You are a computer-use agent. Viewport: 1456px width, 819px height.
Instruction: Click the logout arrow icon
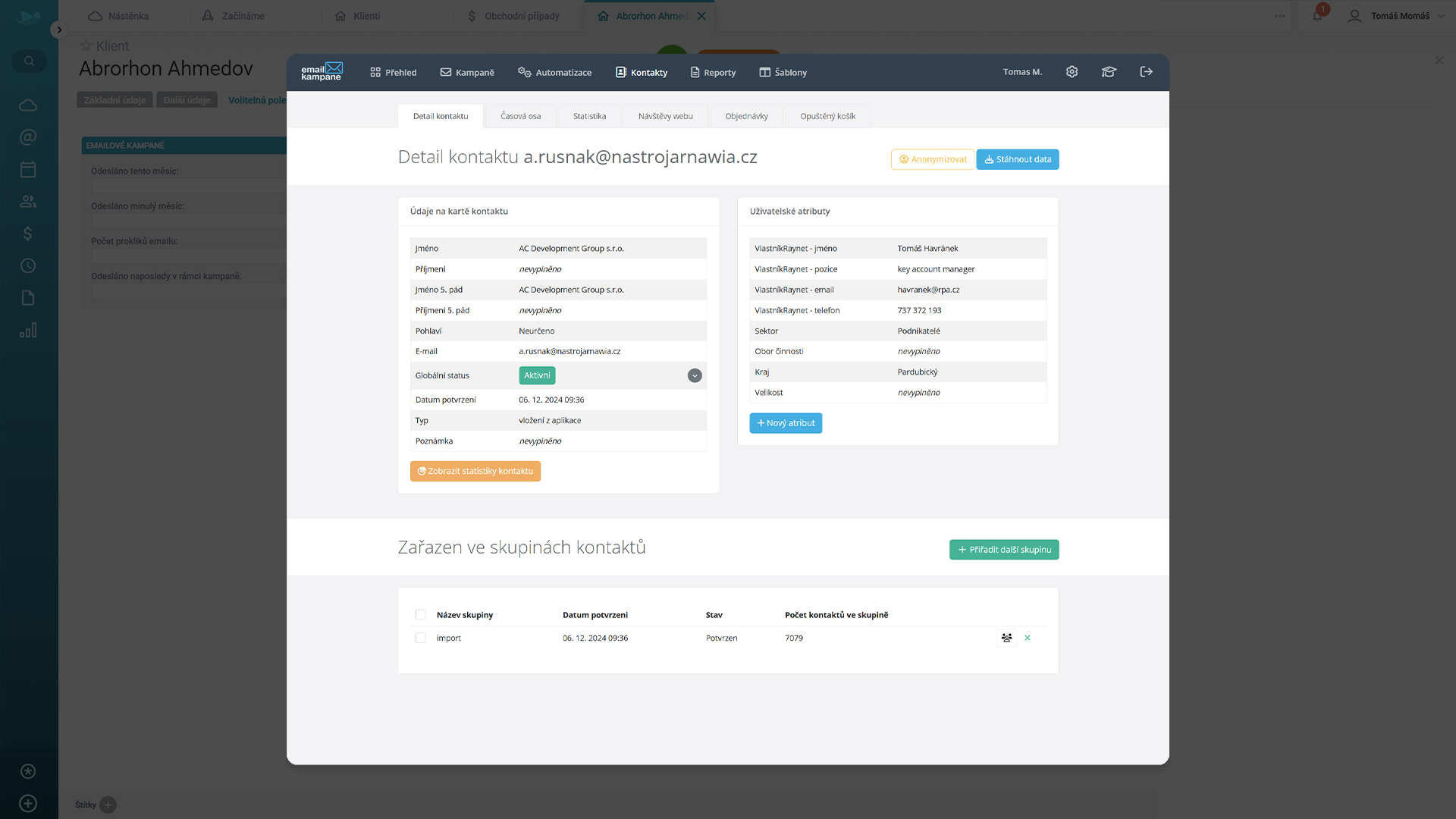pos(1146,72)
